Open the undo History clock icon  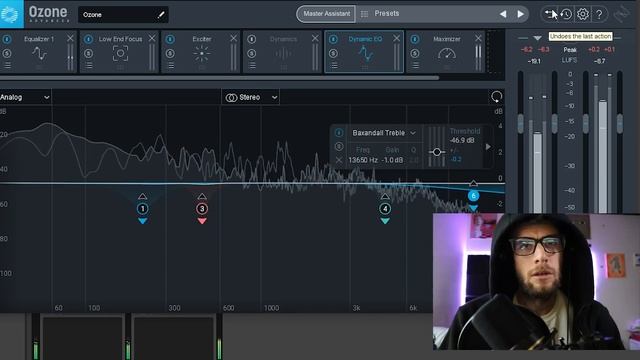(x=566, y=14)
